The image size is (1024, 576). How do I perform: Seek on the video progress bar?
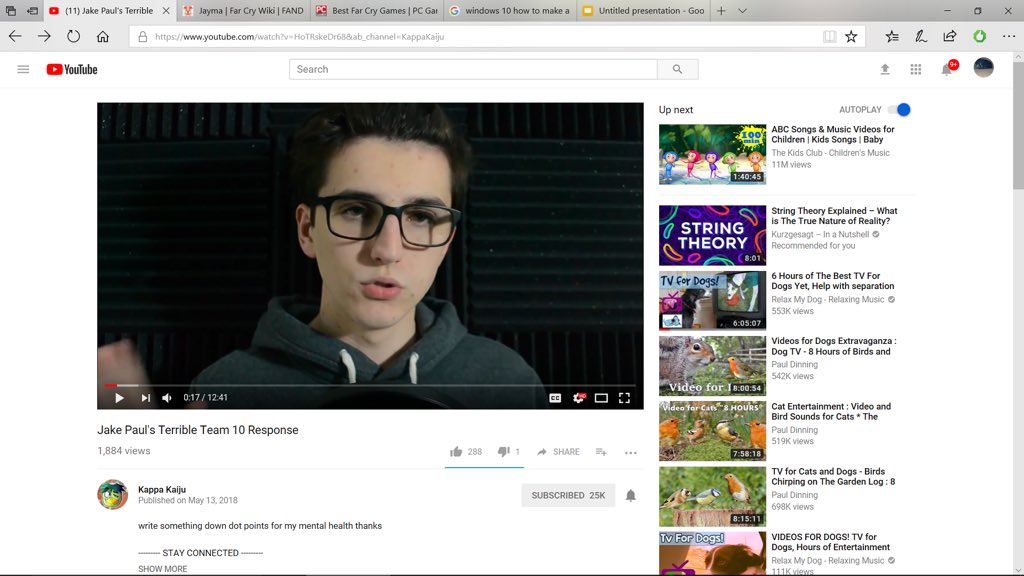tap(370, 385)
